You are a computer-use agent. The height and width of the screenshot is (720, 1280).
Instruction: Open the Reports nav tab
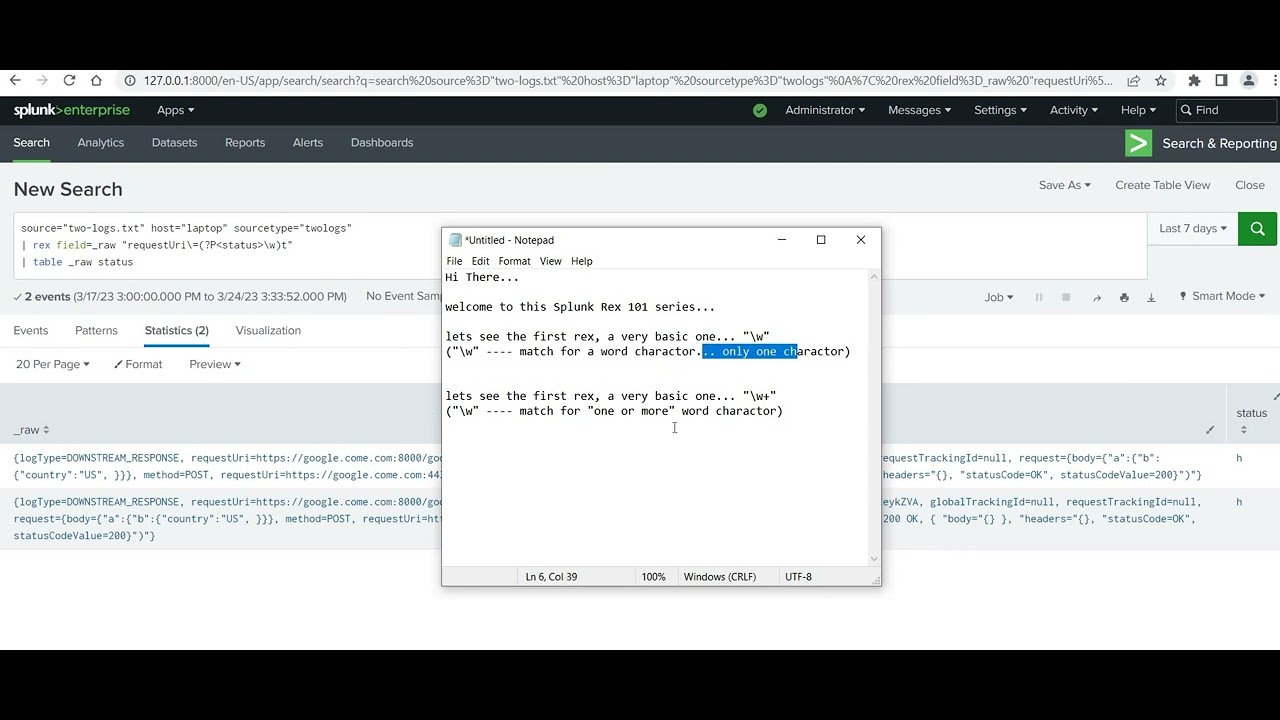(x=245, y=142)
